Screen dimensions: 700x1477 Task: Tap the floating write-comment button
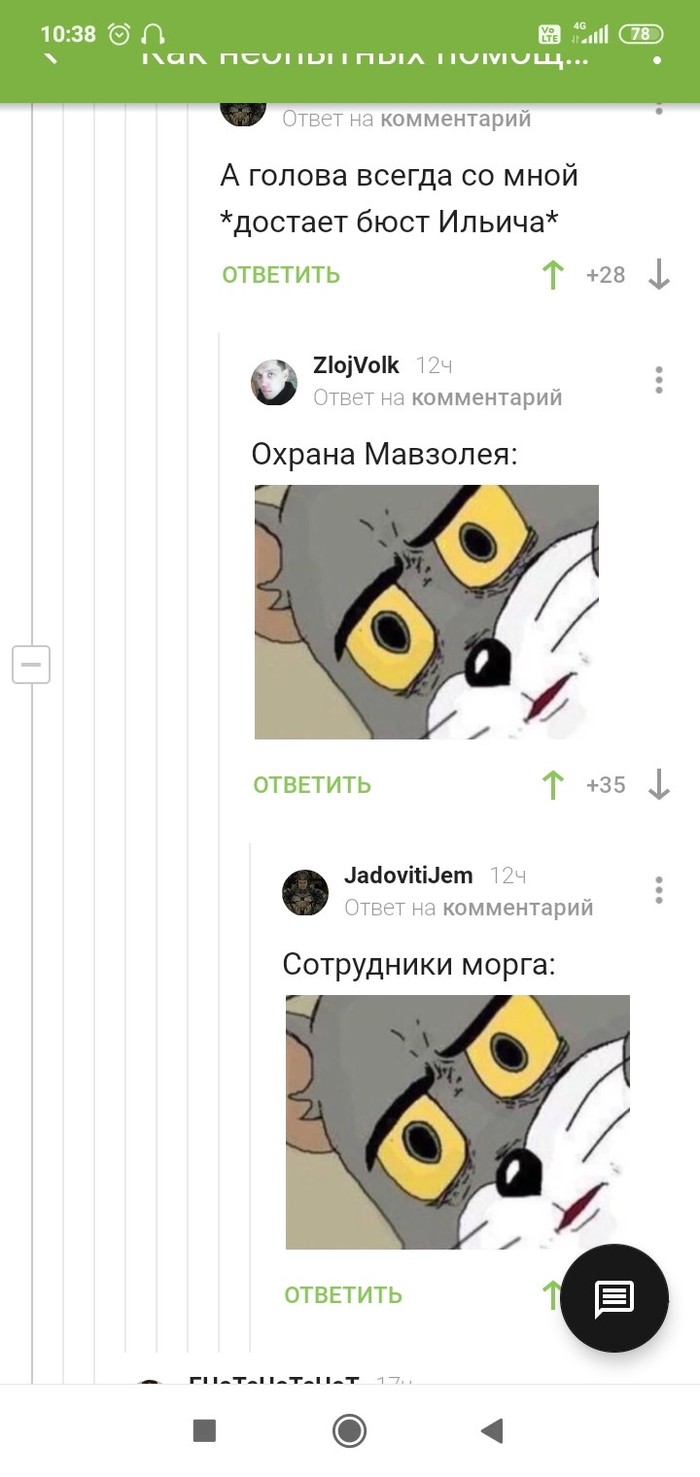click(x=614, y=1298)
